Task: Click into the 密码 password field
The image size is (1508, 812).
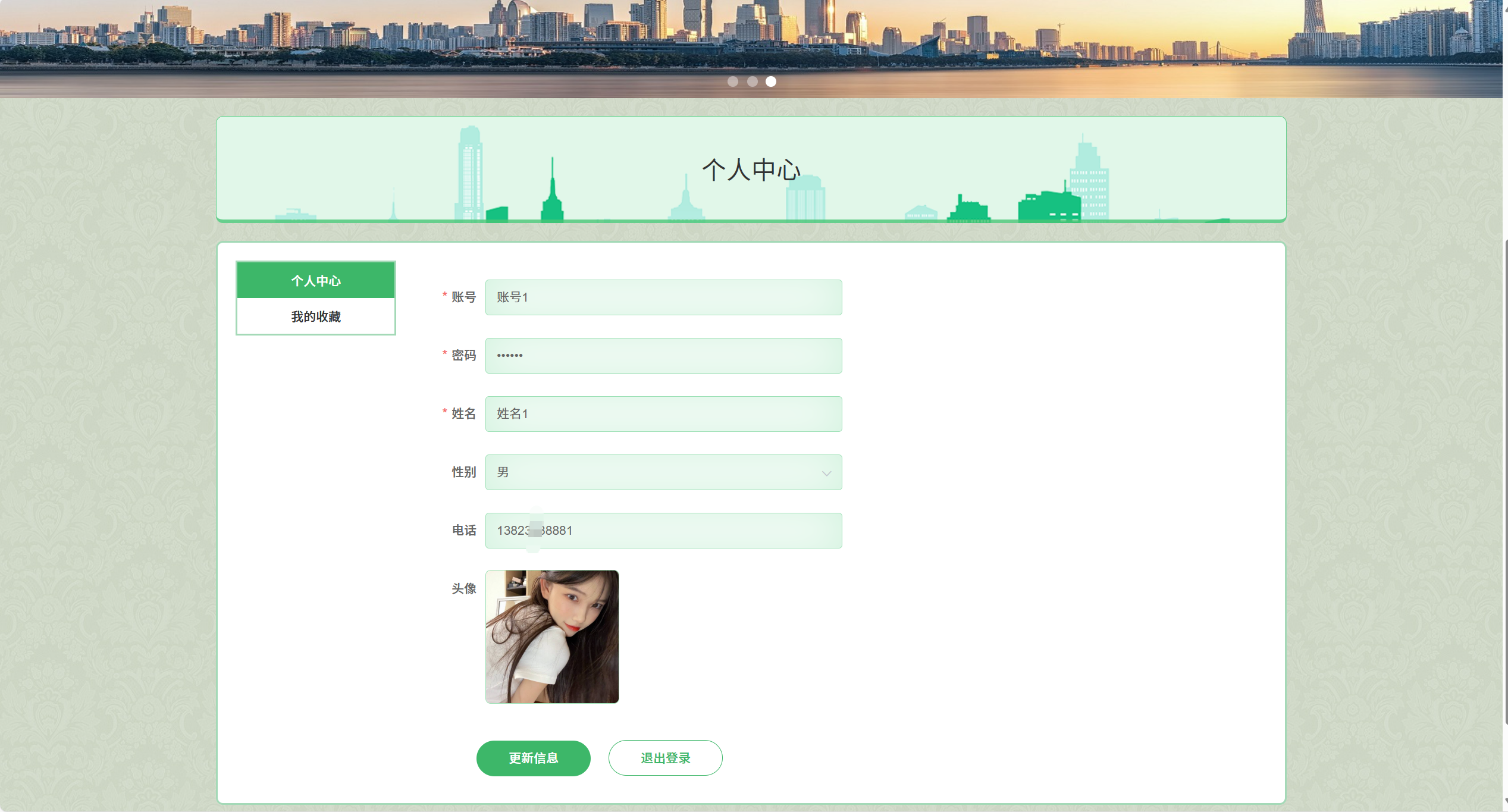Action: pyautogui.click(x=663, y=356)
